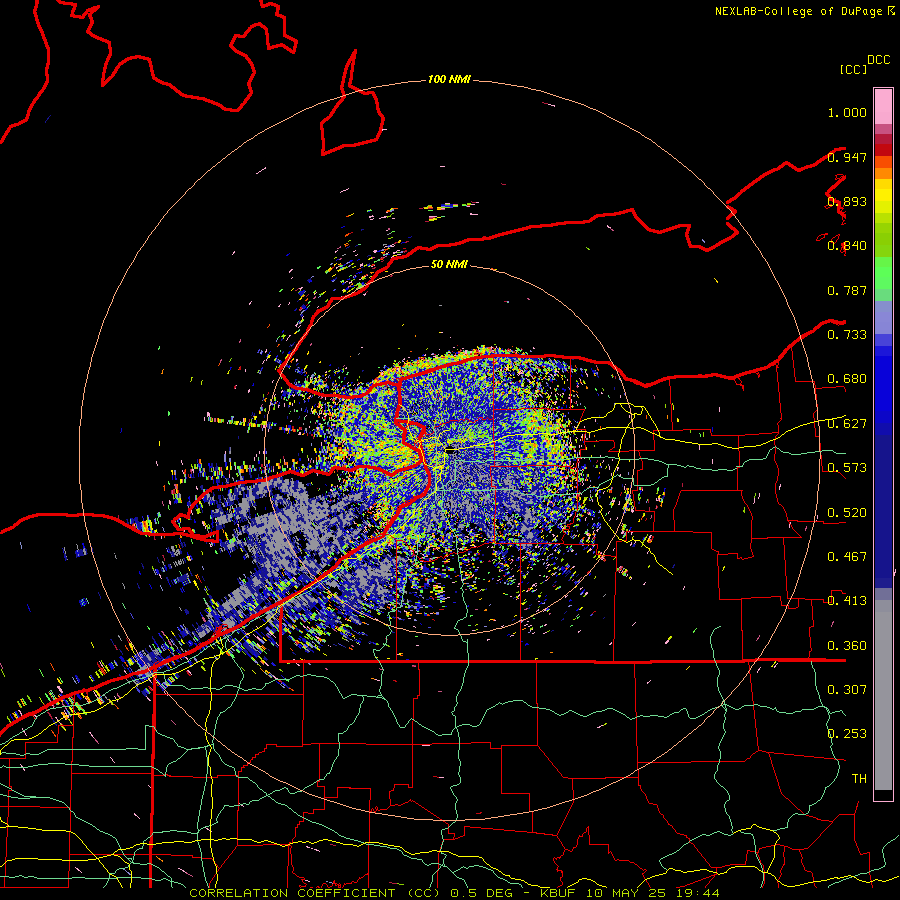Select the 0.680 colorbar value label
900x900 pixels.
coord(847,379)
